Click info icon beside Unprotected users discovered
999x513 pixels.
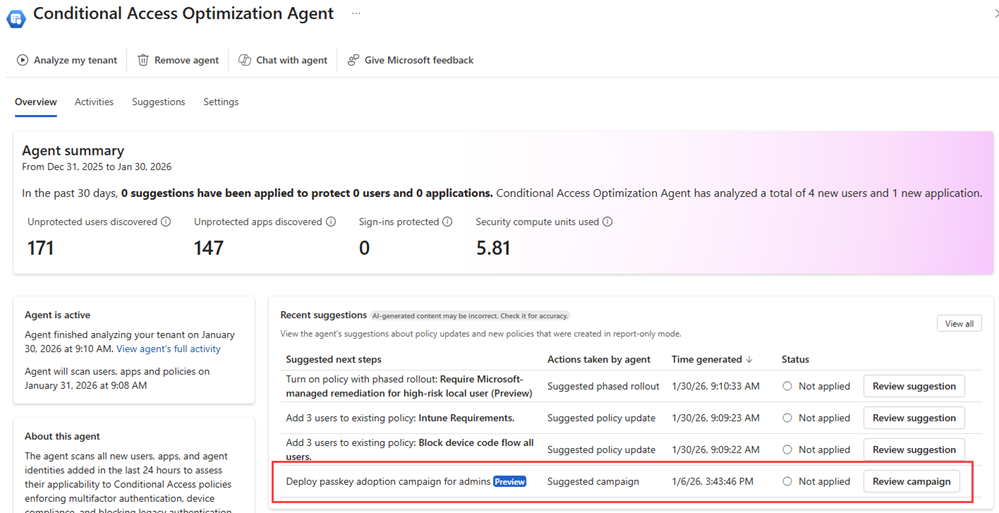pyautogui.click(x=166, y=222)
